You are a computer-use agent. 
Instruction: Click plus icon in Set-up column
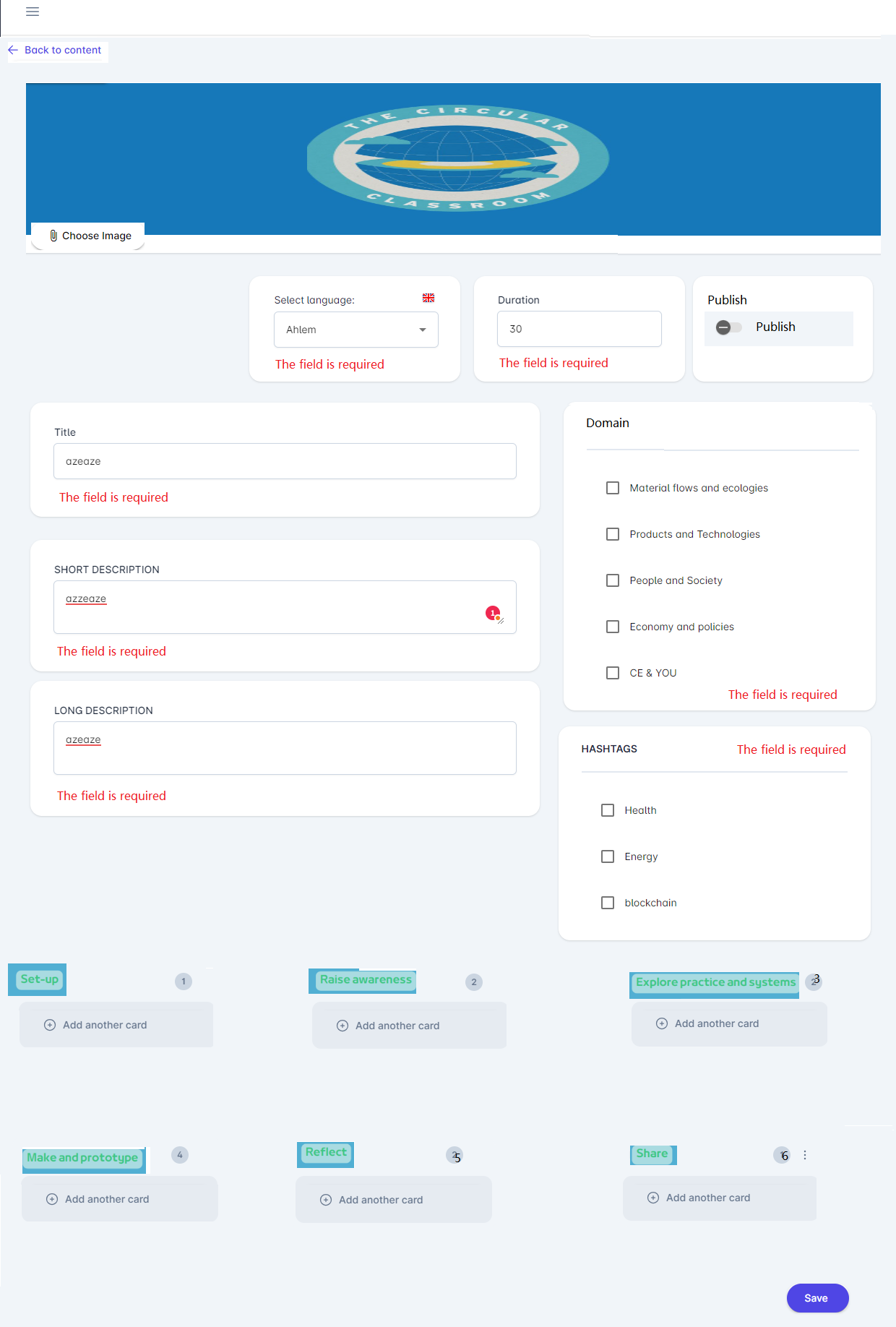pyautogui.click(x=50, y=1025)
